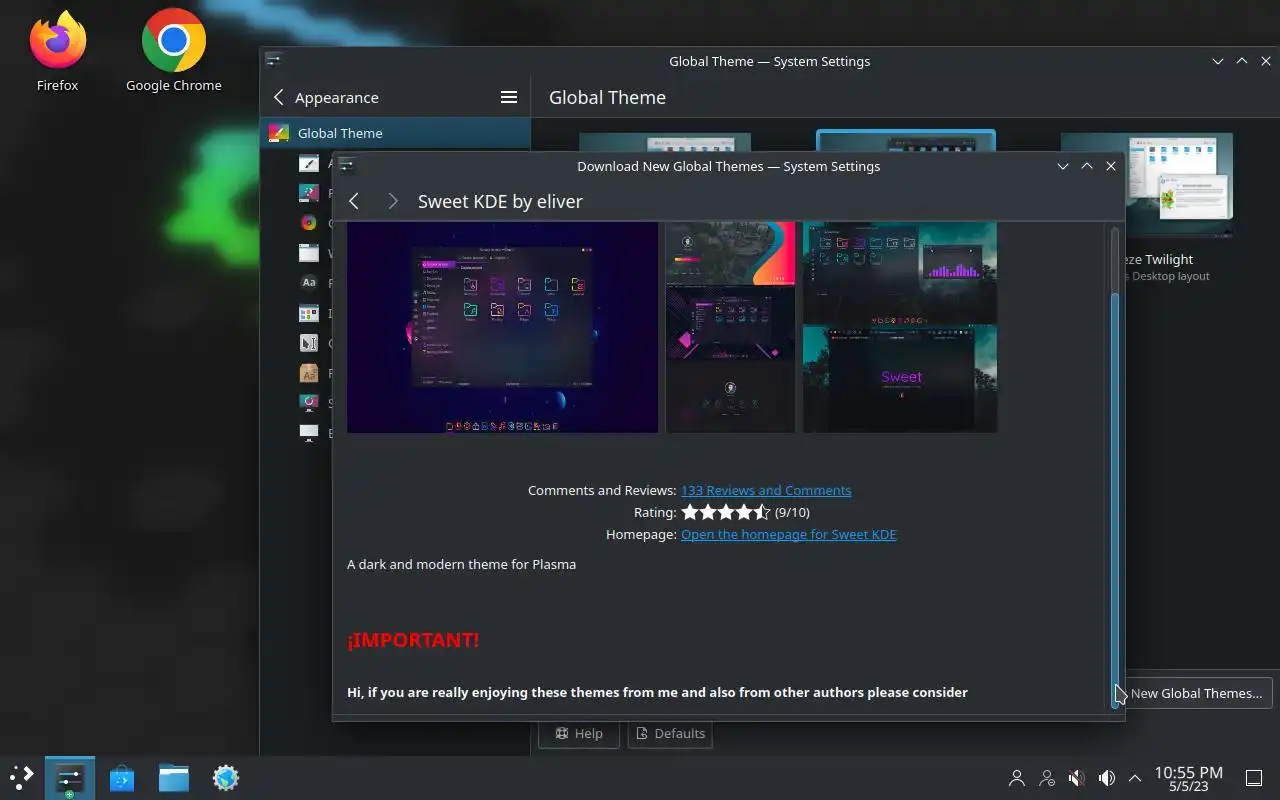
Task: Open Splash Screen sidebar icon
Action: [x=309, y=403]
